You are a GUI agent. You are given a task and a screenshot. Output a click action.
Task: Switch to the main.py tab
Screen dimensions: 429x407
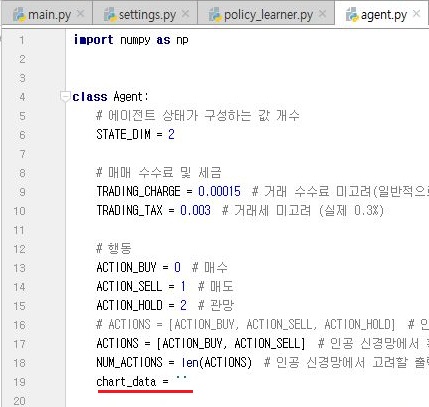(48, 14)
